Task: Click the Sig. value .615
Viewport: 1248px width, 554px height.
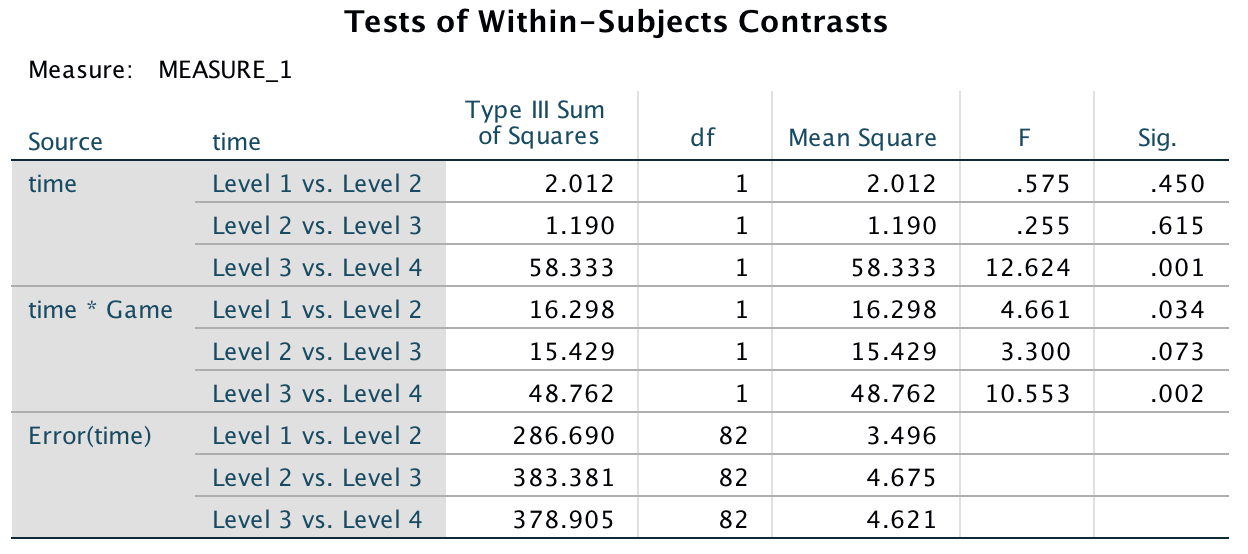Action: 1177,226
